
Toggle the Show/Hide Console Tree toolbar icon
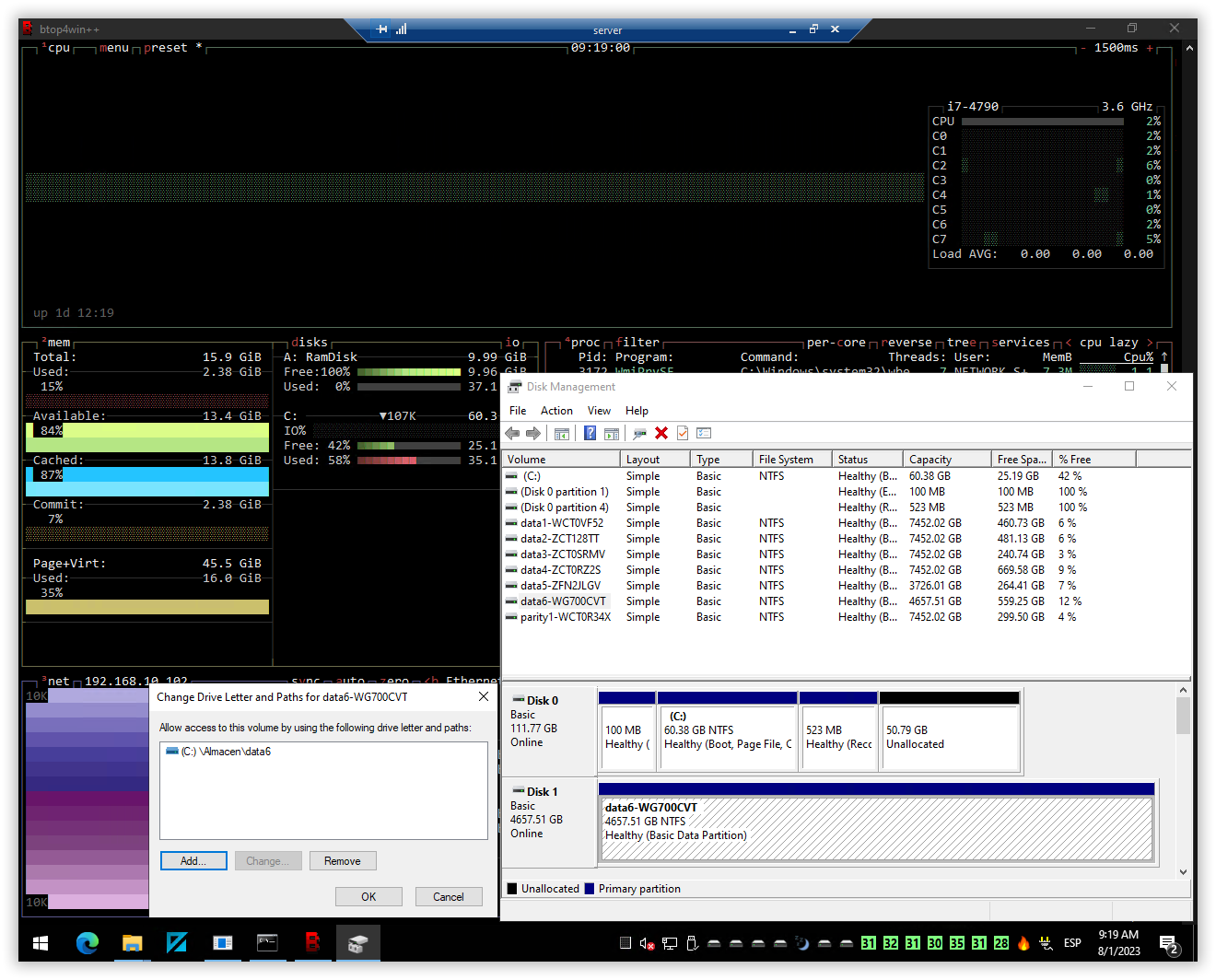[561, 433]
